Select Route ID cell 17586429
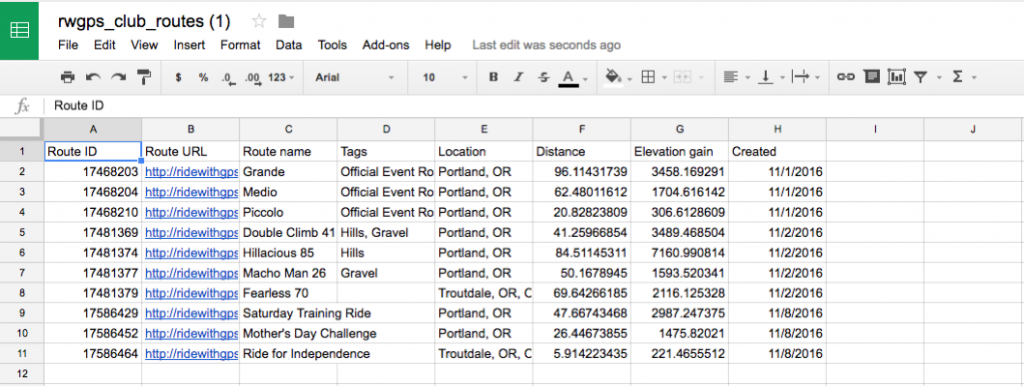The height and width of the screenshot is (386, 1024). coord(92,314)
